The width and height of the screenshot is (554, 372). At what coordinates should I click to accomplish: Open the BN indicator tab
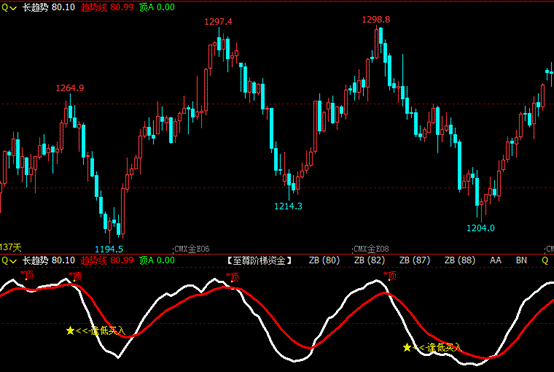click(521, 261)
